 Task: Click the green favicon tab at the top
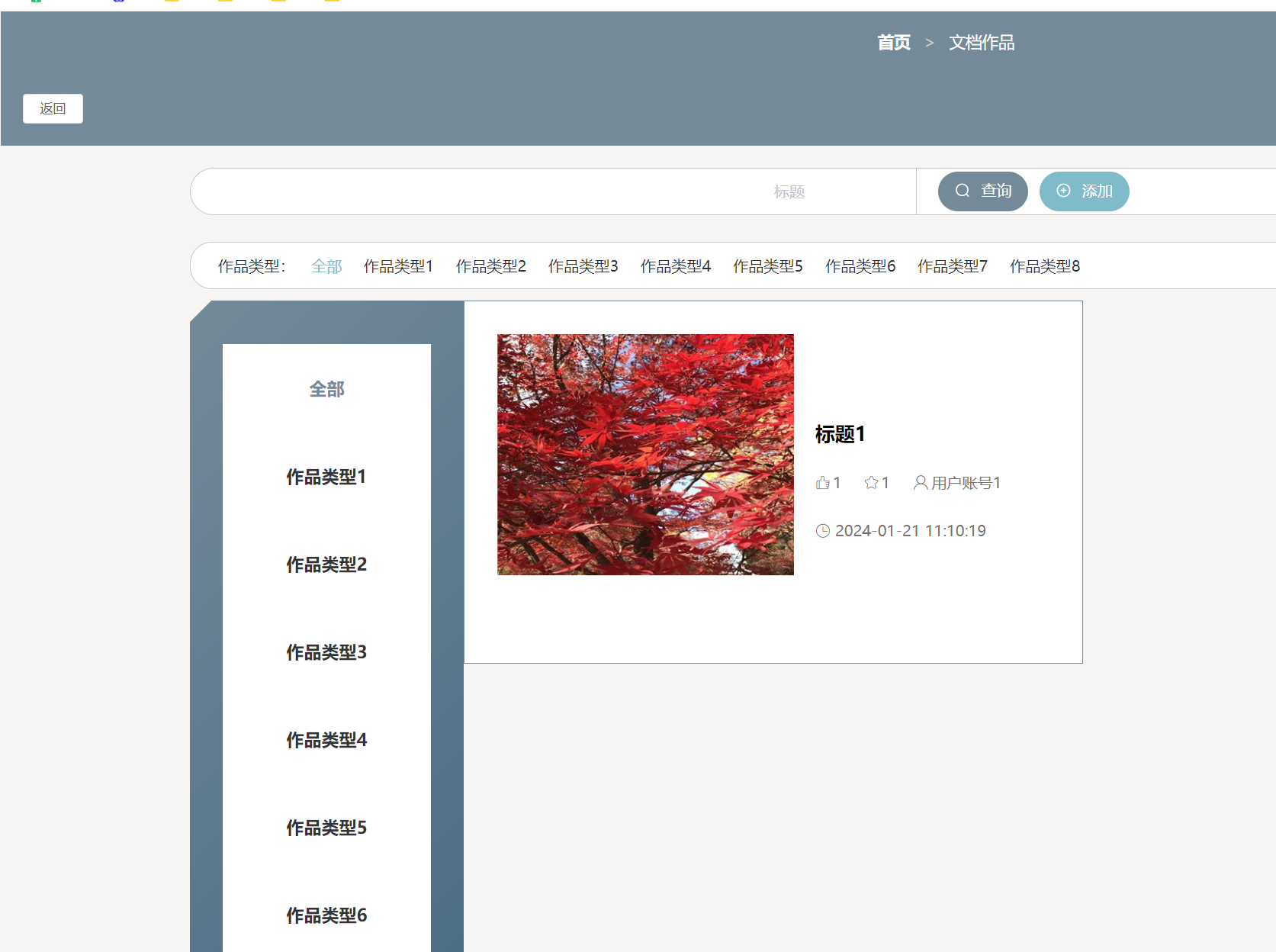coord(36,2)
